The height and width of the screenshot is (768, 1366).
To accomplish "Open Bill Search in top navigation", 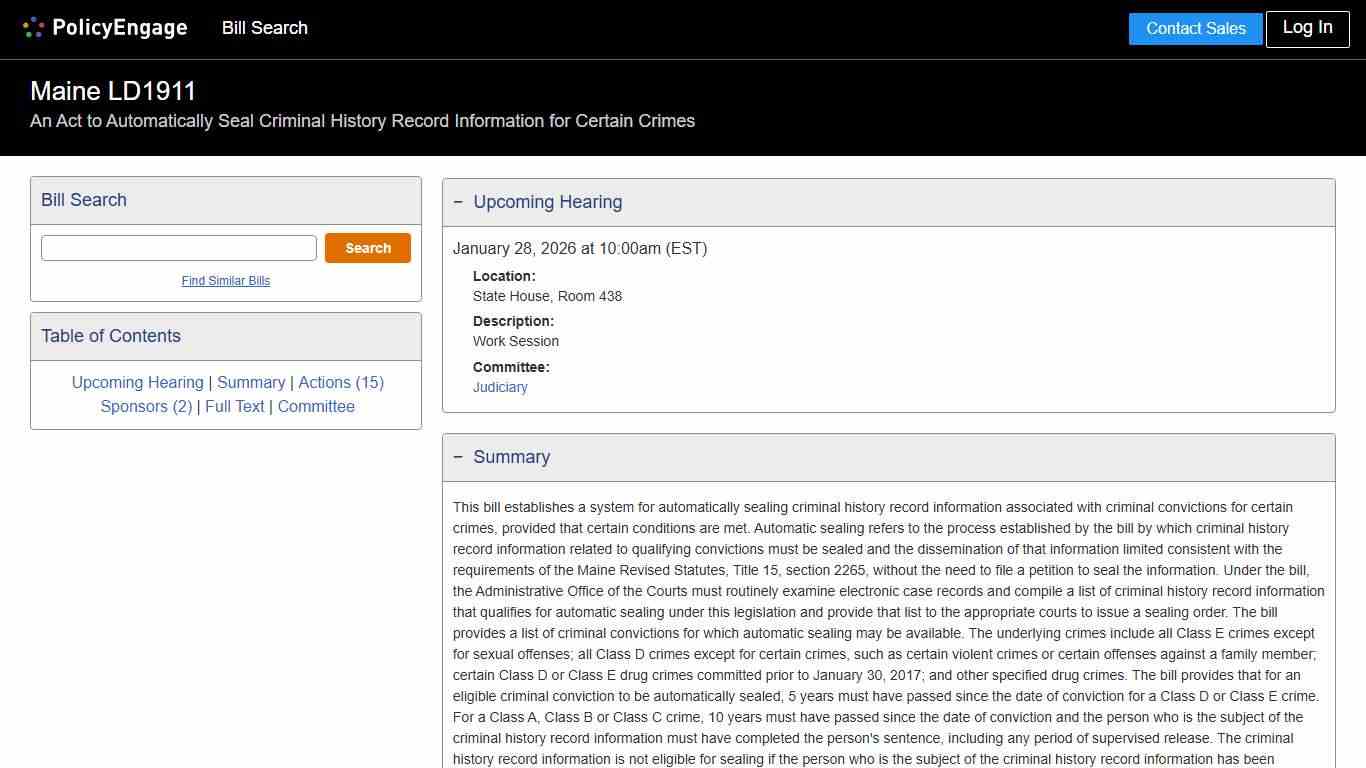I will pos(265,28).
